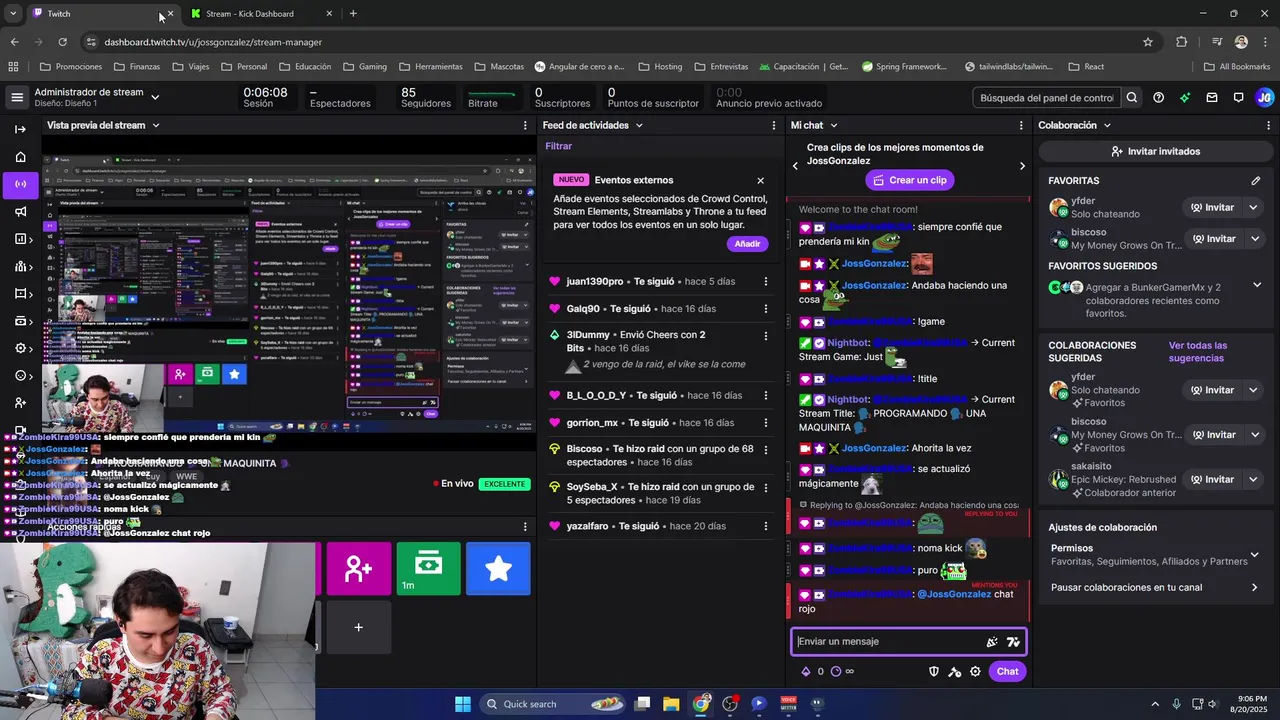The width and height of the screenshot is (1280, 720).
Task: Expand invite options arrow for yfder in Favoritas
Action: (x=1253, y=207)
